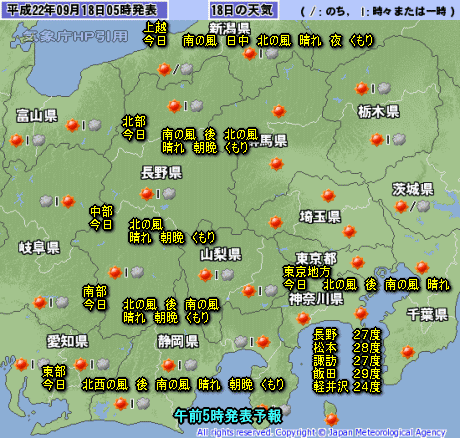Select the 東京都 label
Image resolution: width=460 pixels, height=438 pixels.
click(316, 258)
